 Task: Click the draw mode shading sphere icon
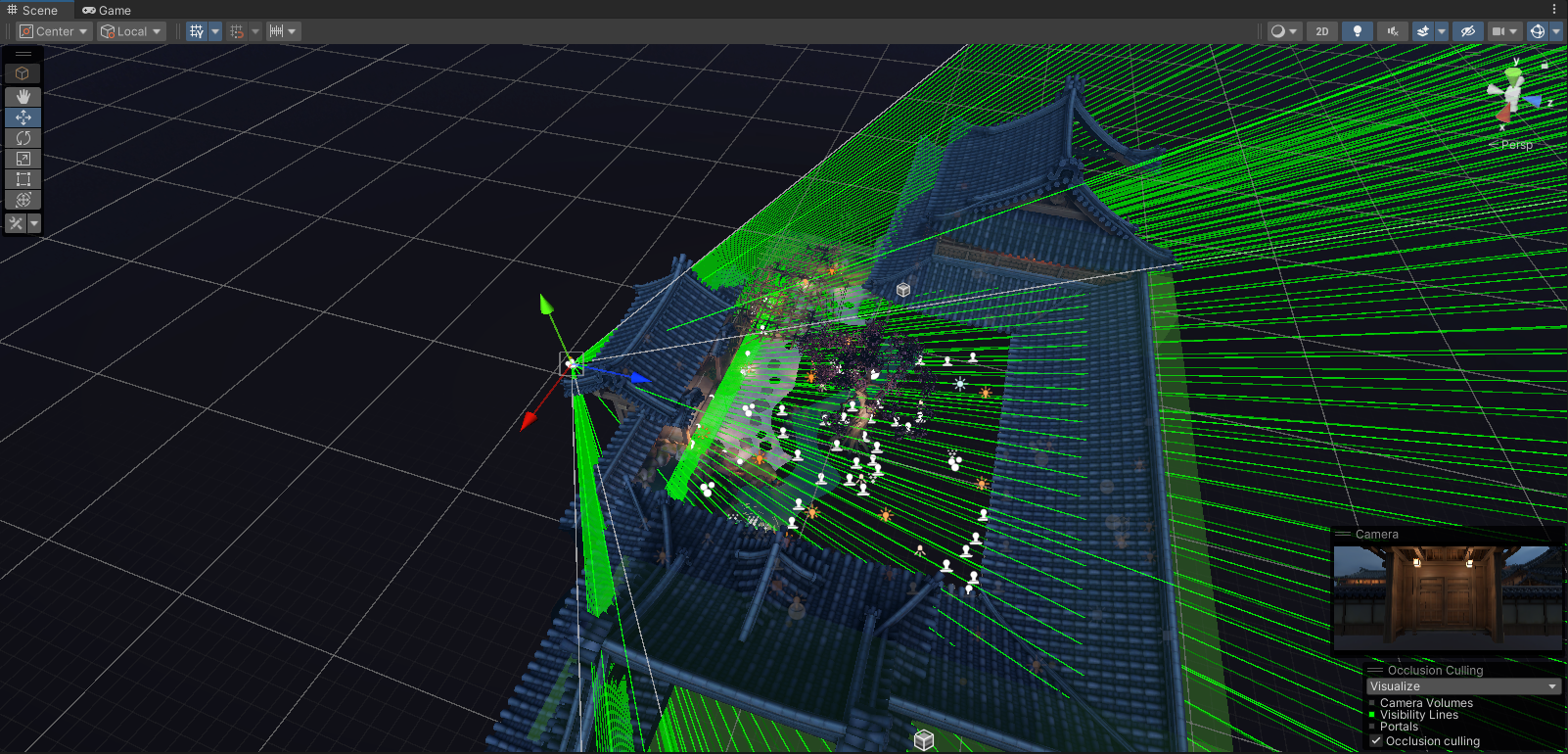[1277, 31]
